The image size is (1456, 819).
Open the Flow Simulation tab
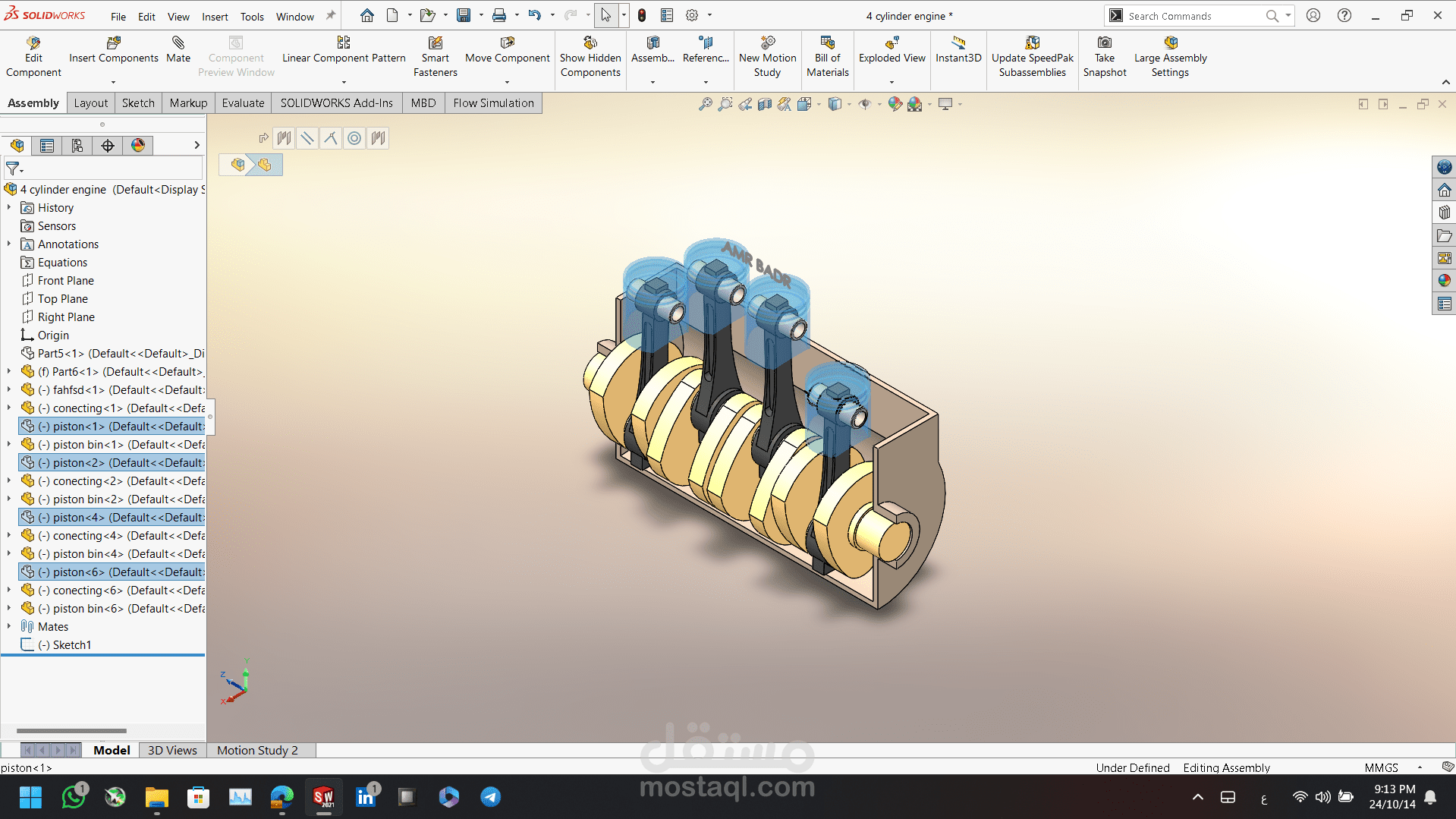point(493,103)
